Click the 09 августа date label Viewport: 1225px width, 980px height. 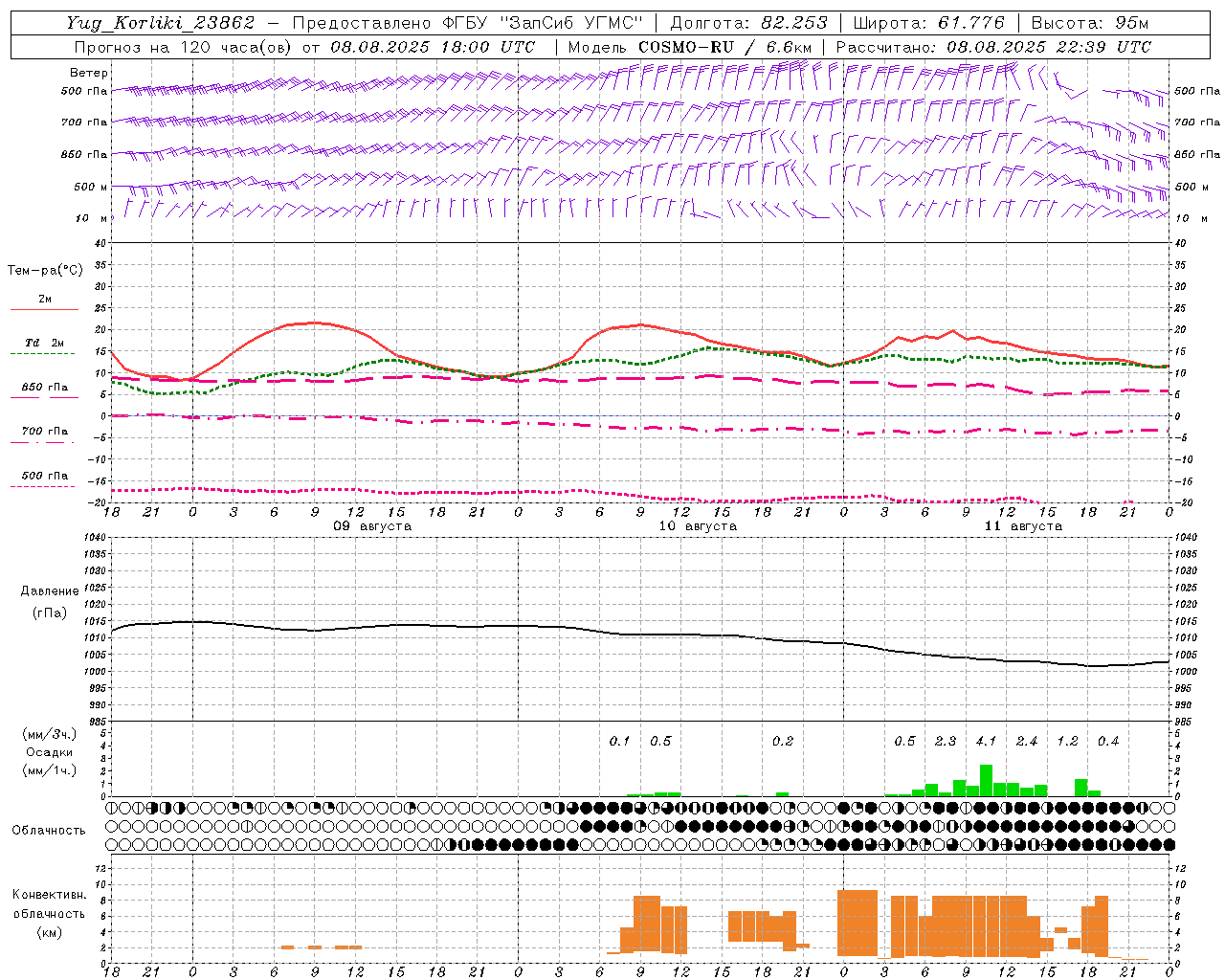point(372,526)
